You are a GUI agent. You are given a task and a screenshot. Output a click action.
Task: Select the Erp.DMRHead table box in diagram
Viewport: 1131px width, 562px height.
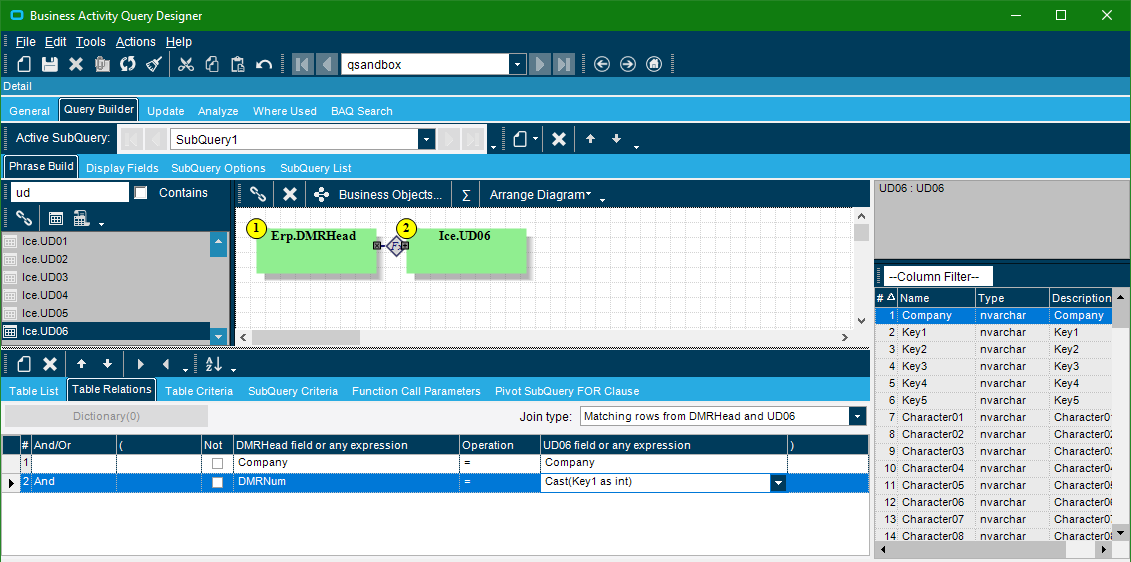point(317,250)
